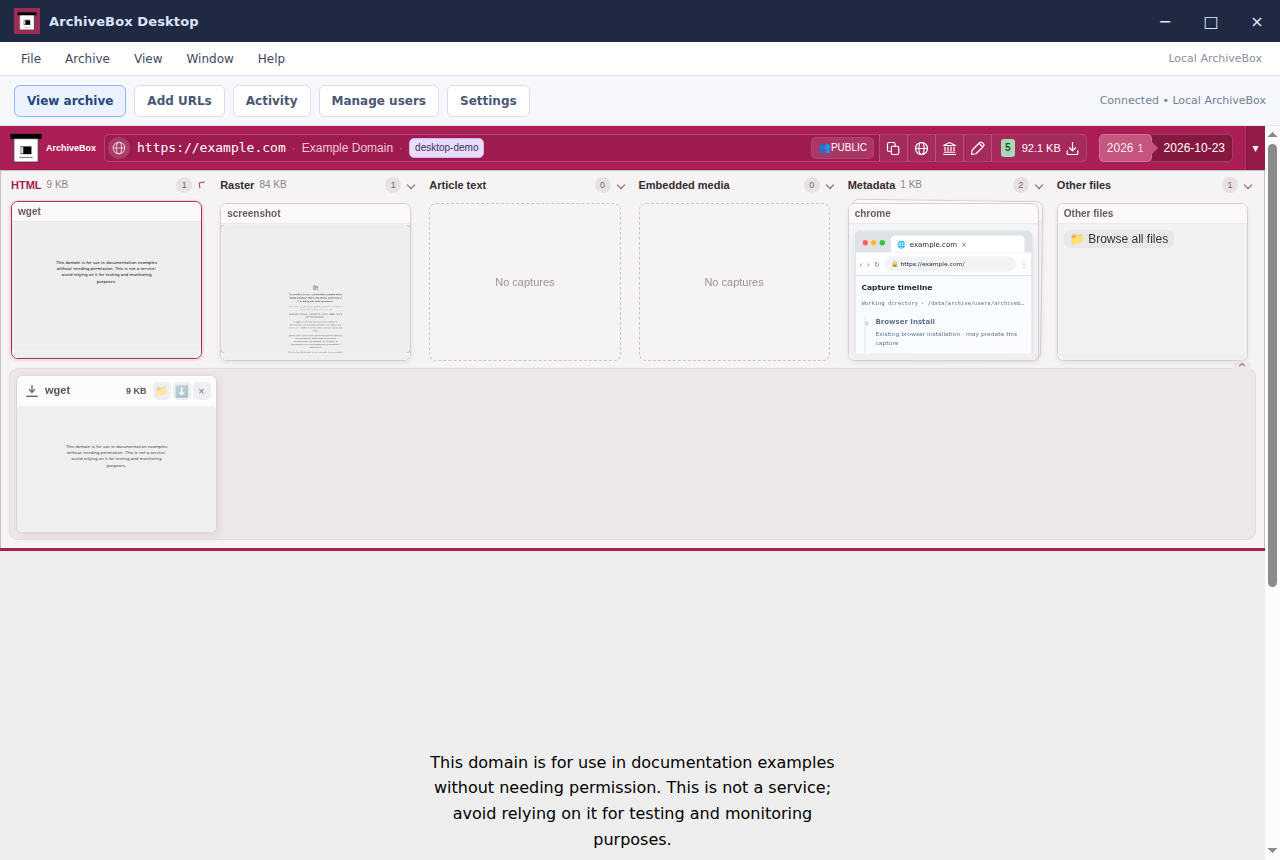Viewport: 1280px width, 860px height.
Task: Click Browse all files
Action: pos(1119,239)
